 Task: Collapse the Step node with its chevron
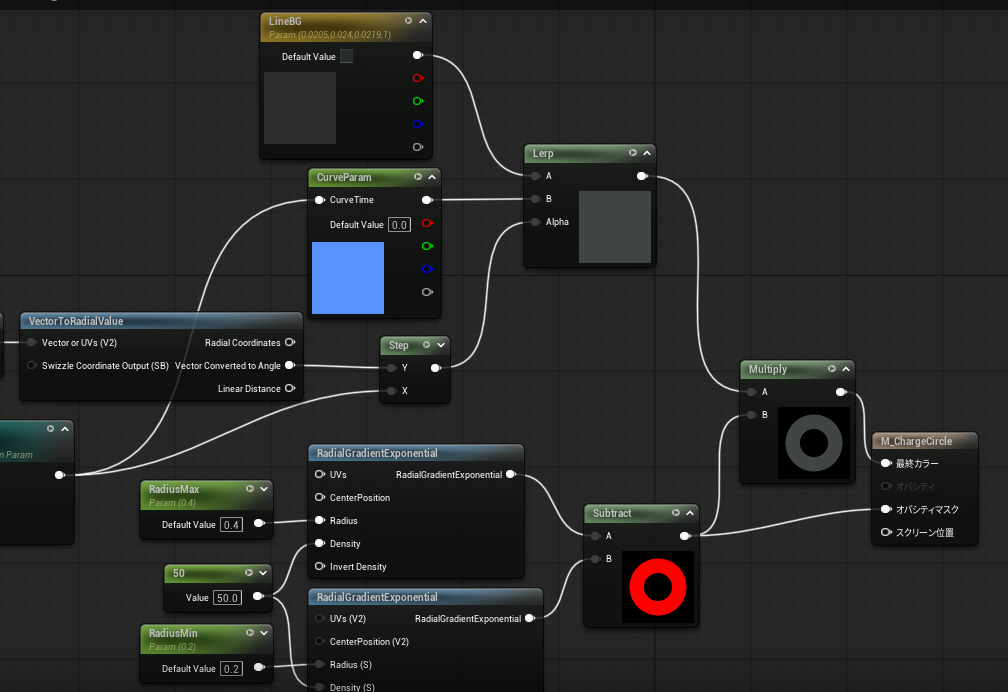tap(440, 345)
